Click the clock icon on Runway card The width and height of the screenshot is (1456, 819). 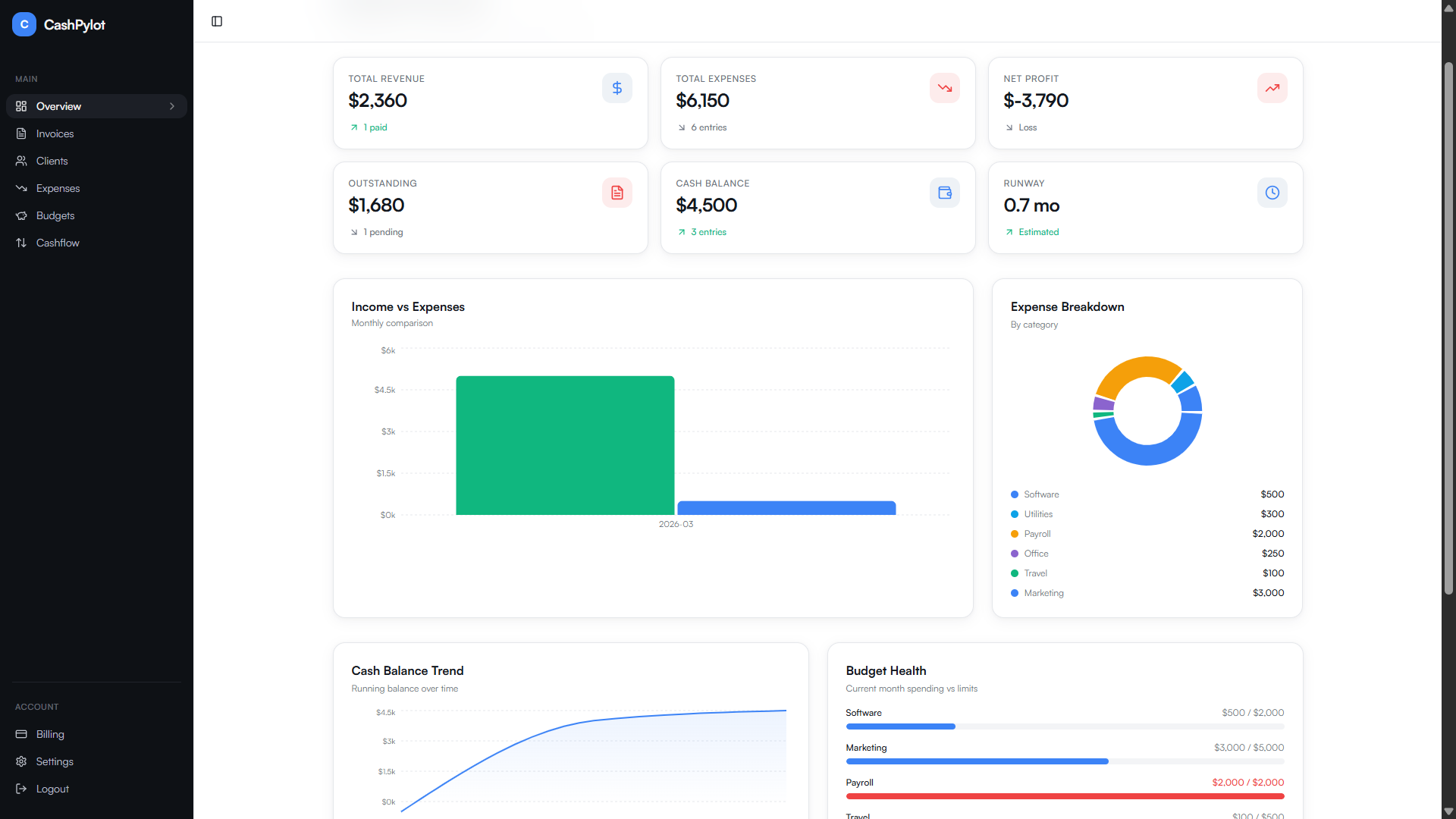pos(1272,192)
